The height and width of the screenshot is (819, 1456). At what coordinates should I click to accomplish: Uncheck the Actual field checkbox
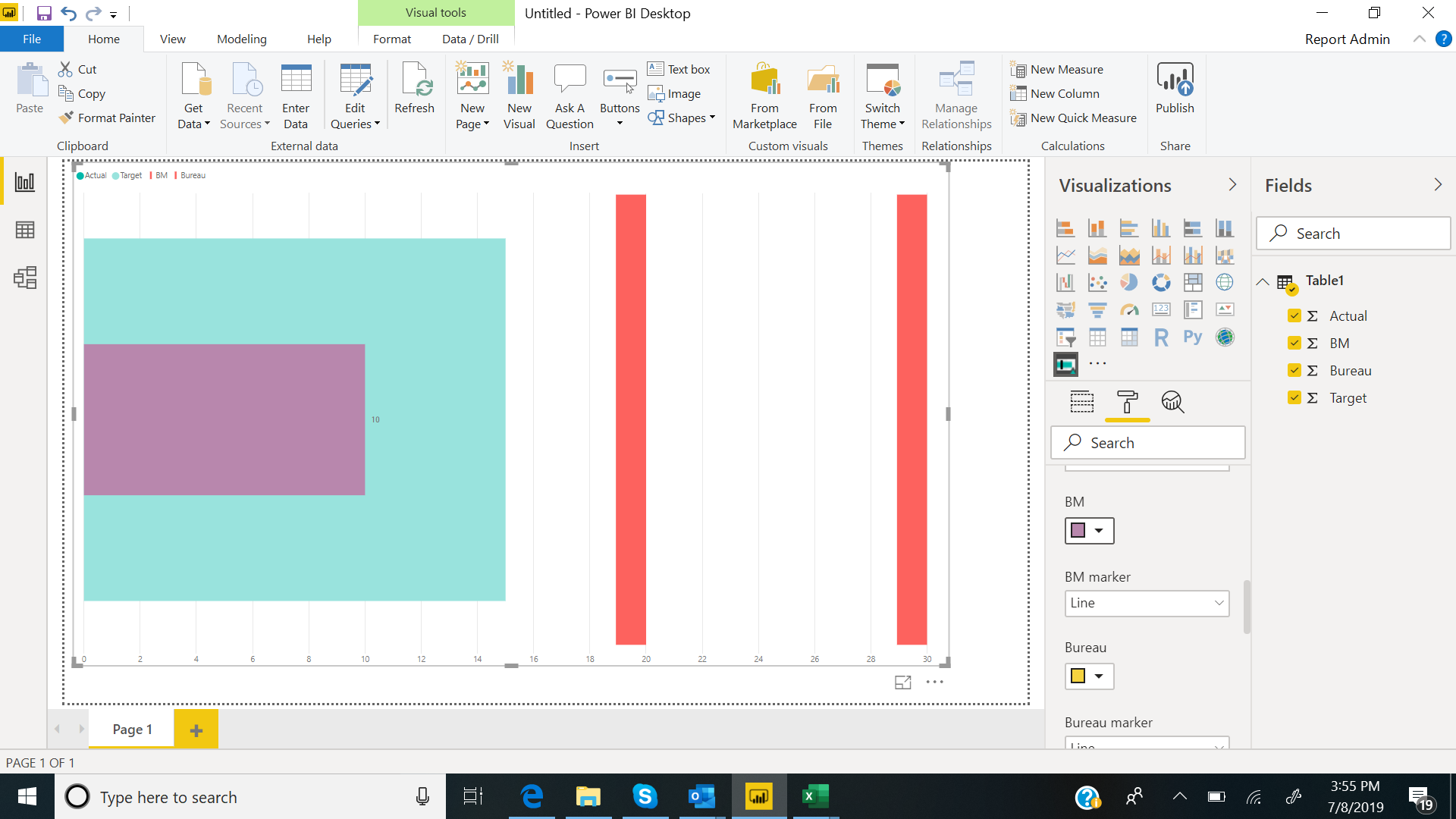pos(1293,315)
